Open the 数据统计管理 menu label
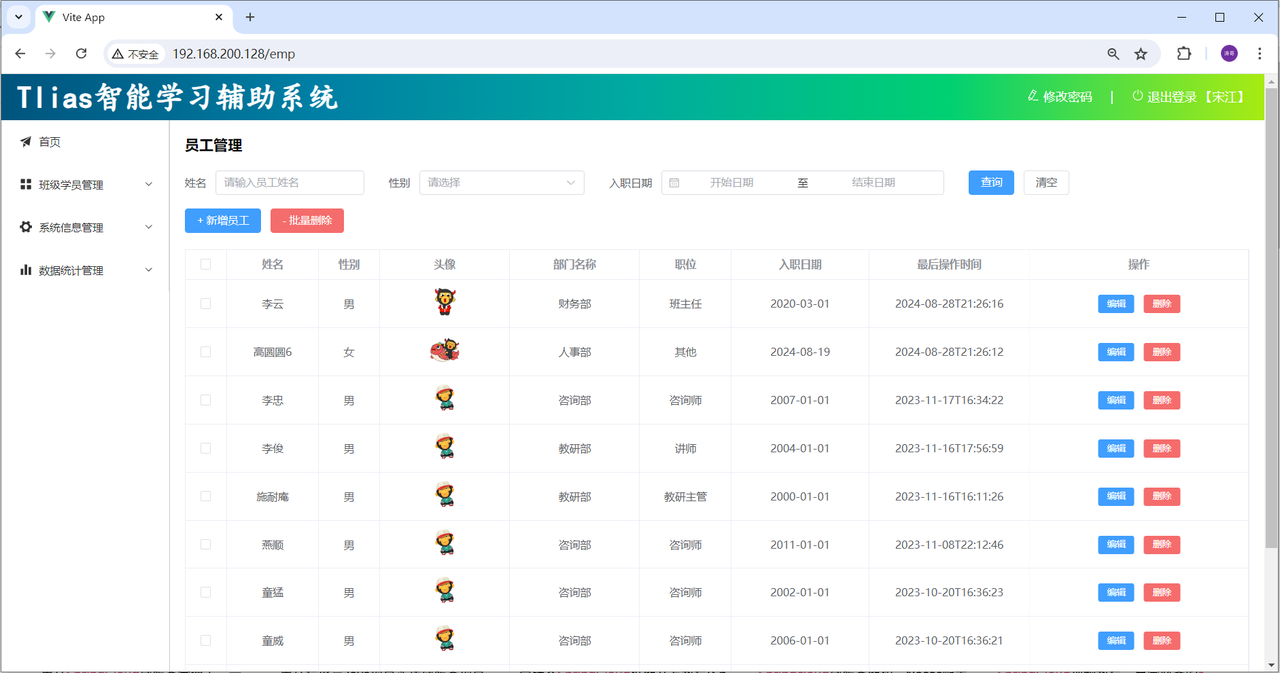The image size is (1280, 673). 71,271
